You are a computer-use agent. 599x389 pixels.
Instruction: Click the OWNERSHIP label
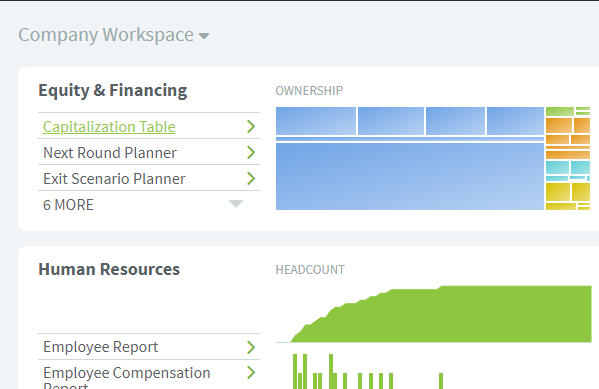click(309, 91)
